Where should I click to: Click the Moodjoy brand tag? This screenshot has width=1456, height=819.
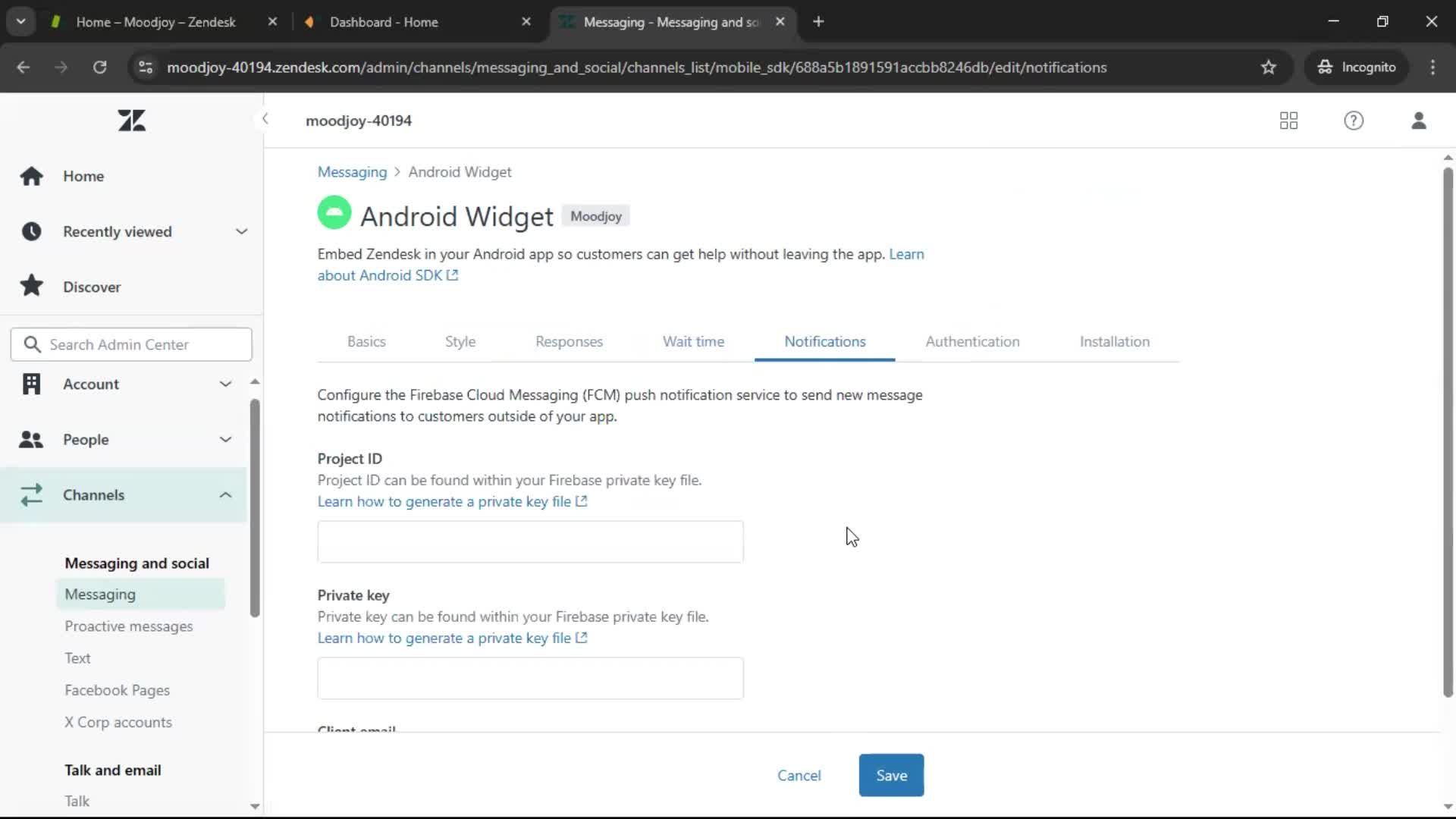point(595,216)
